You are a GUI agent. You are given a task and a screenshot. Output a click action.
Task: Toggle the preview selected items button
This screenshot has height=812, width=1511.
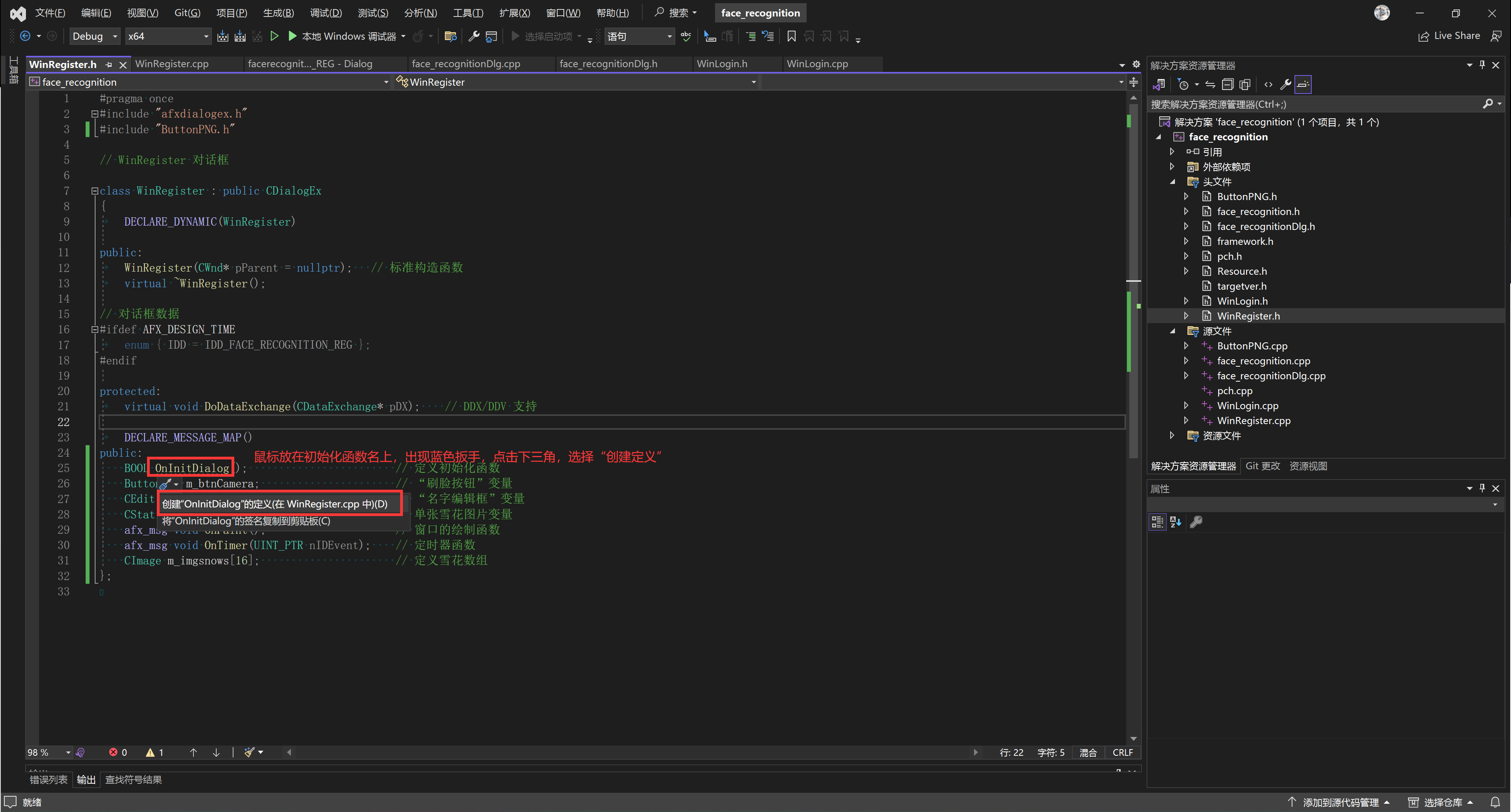point(1303,85)
